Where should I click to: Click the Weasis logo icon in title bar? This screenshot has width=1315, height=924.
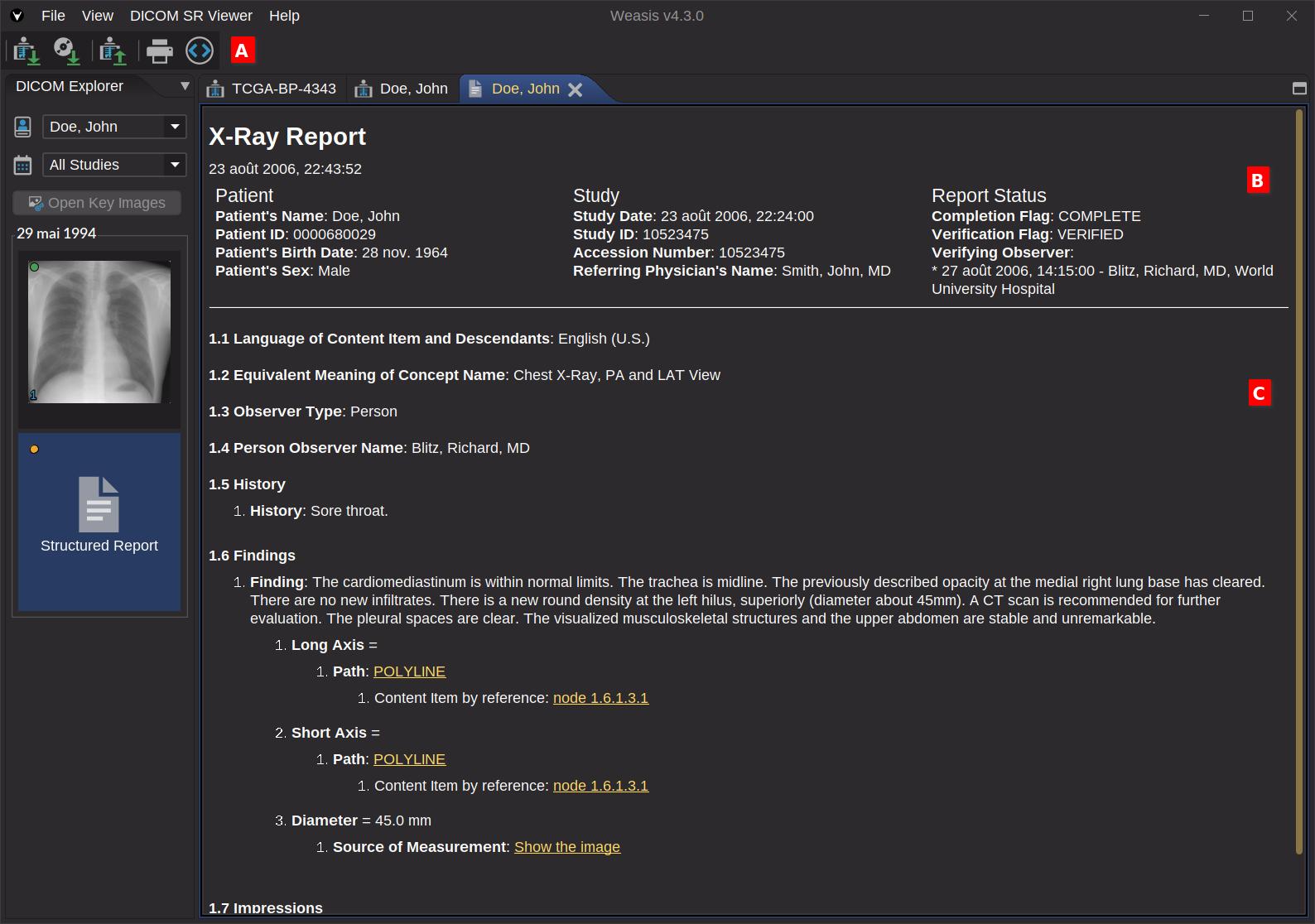coord(17,16)
